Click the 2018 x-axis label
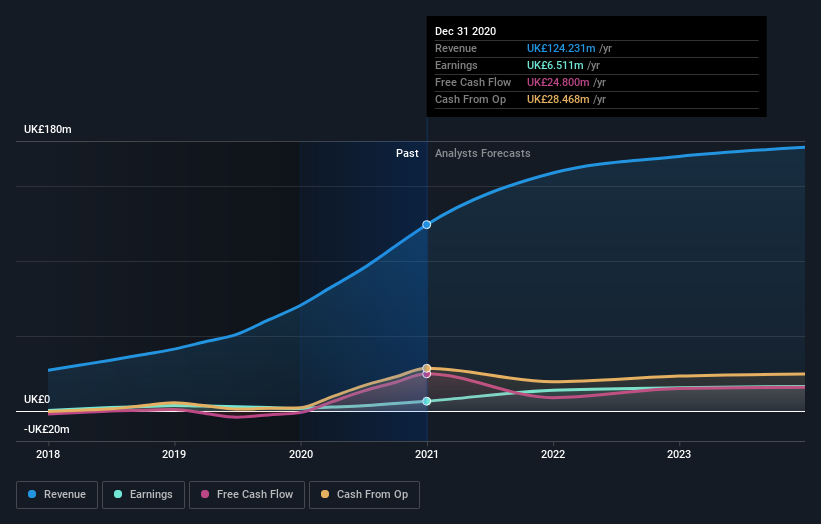This screenshot has width=821, height=524. (x=48, y=454)
